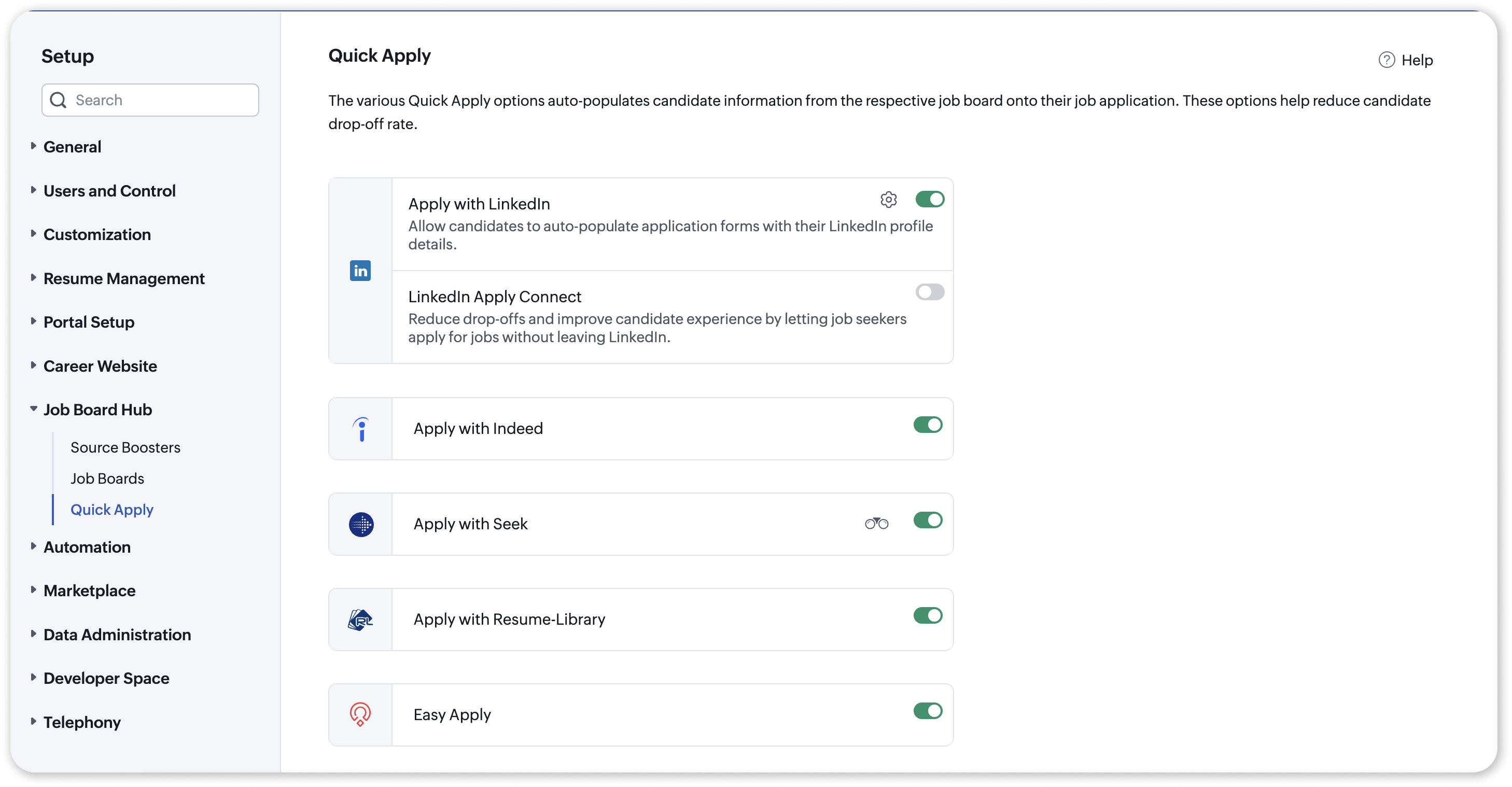This screenshot has width=1512, height=787.
Task: Click the LinkedIn logo icon
Action: (360, 271)
